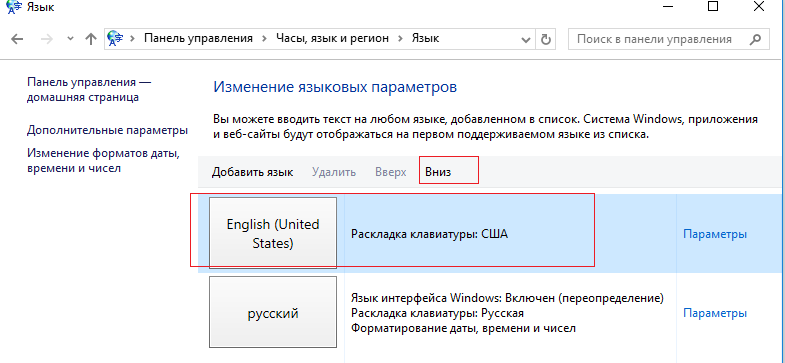
Task: Select Панель управления breadcrumb
Action: tap(198, 39)
